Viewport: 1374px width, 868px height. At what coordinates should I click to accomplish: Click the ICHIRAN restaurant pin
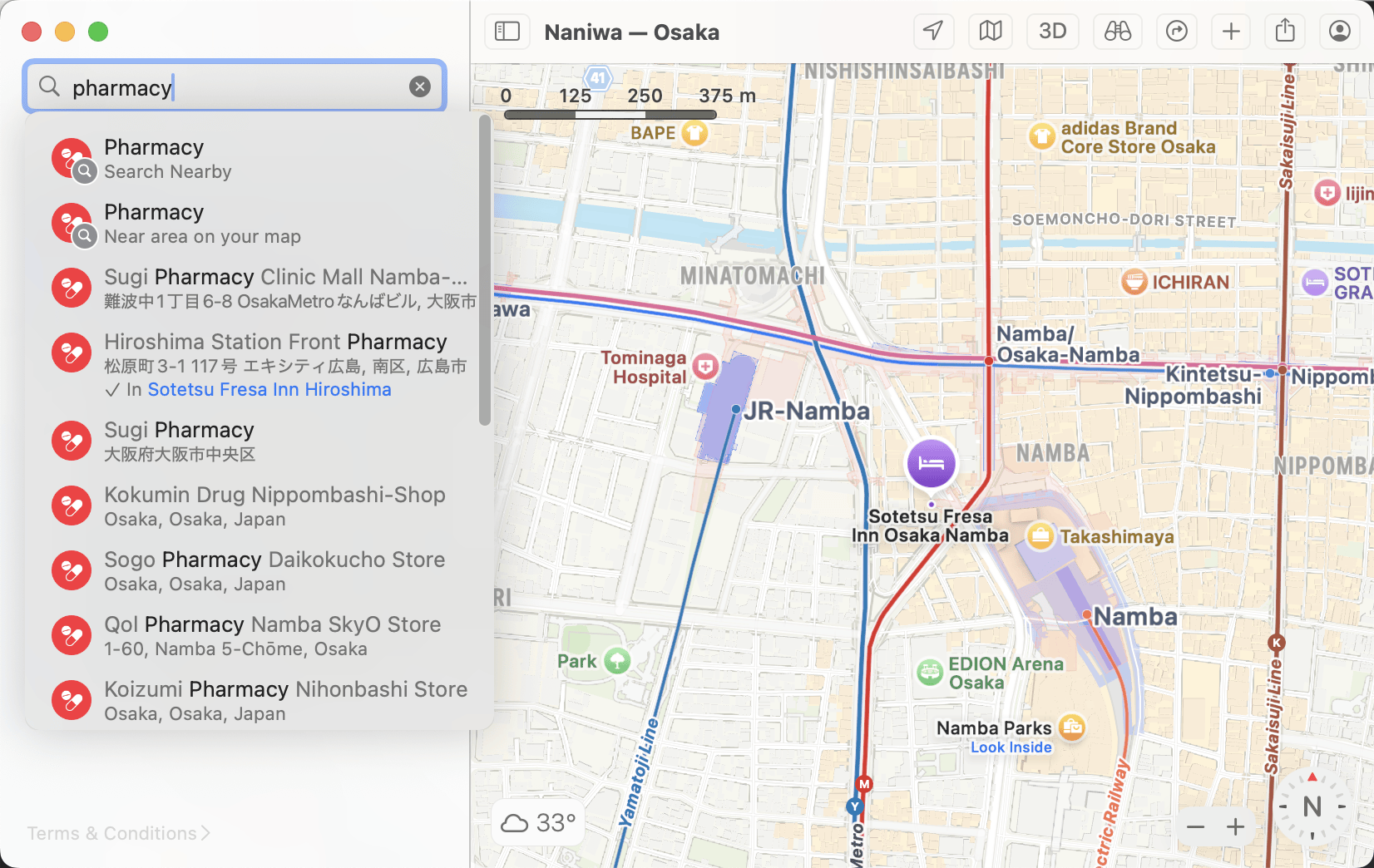click(x=1134, y=282)
